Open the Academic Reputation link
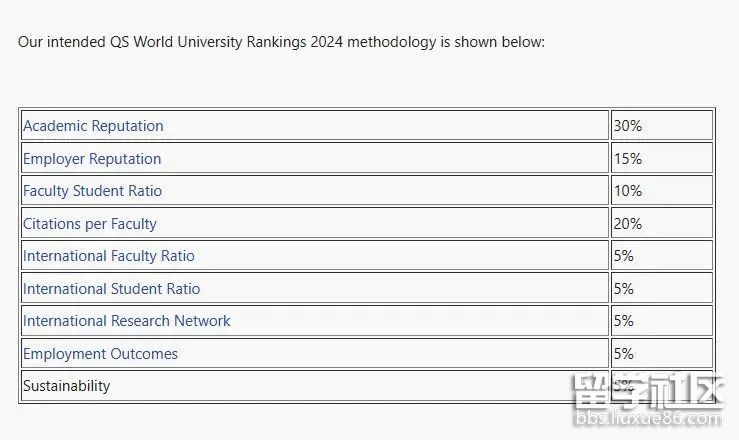The width and height of the screenshot is (739, 440). [x=93, y=126]
